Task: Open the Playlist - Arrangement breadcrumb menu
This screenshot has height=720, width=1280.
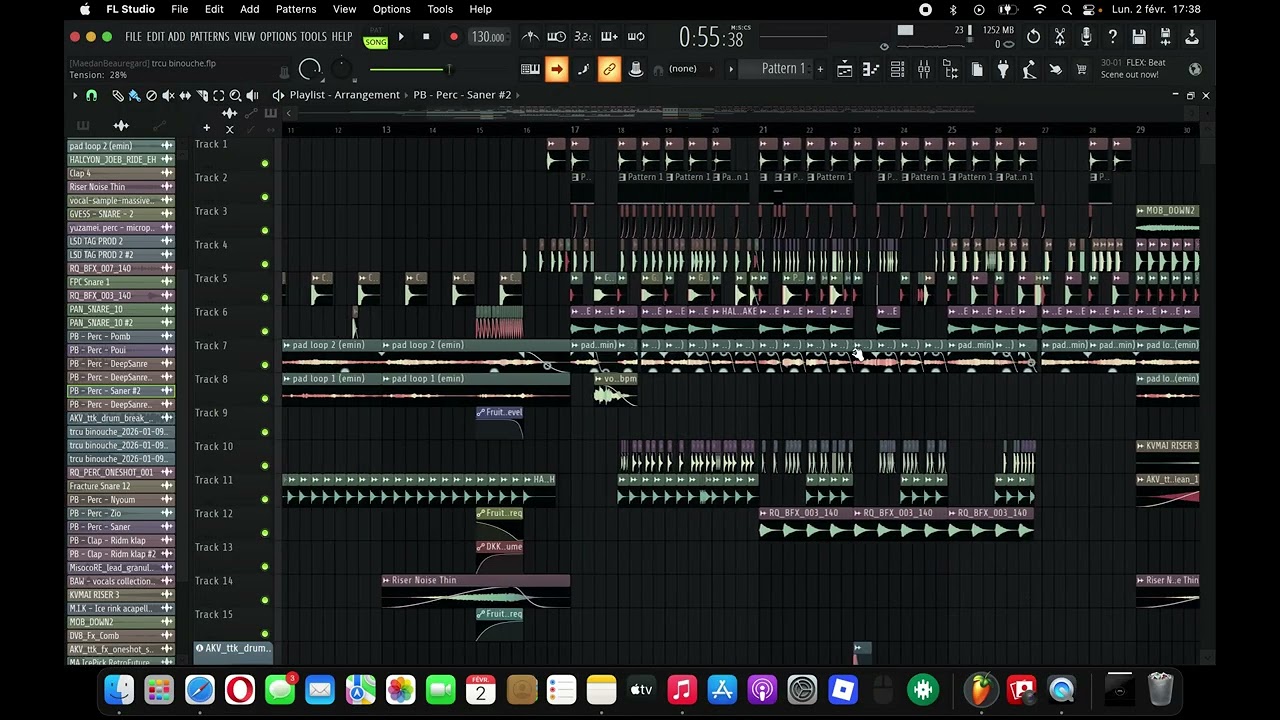Action: tap(345, 95)
